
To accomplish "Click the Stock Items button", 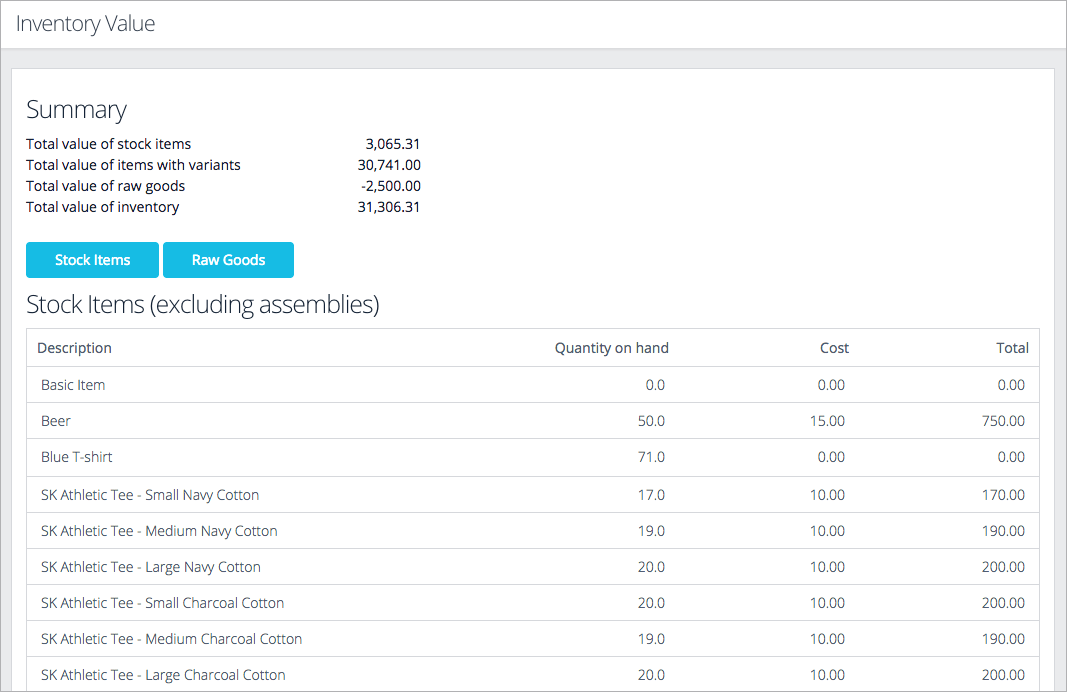I will point(92,260).
